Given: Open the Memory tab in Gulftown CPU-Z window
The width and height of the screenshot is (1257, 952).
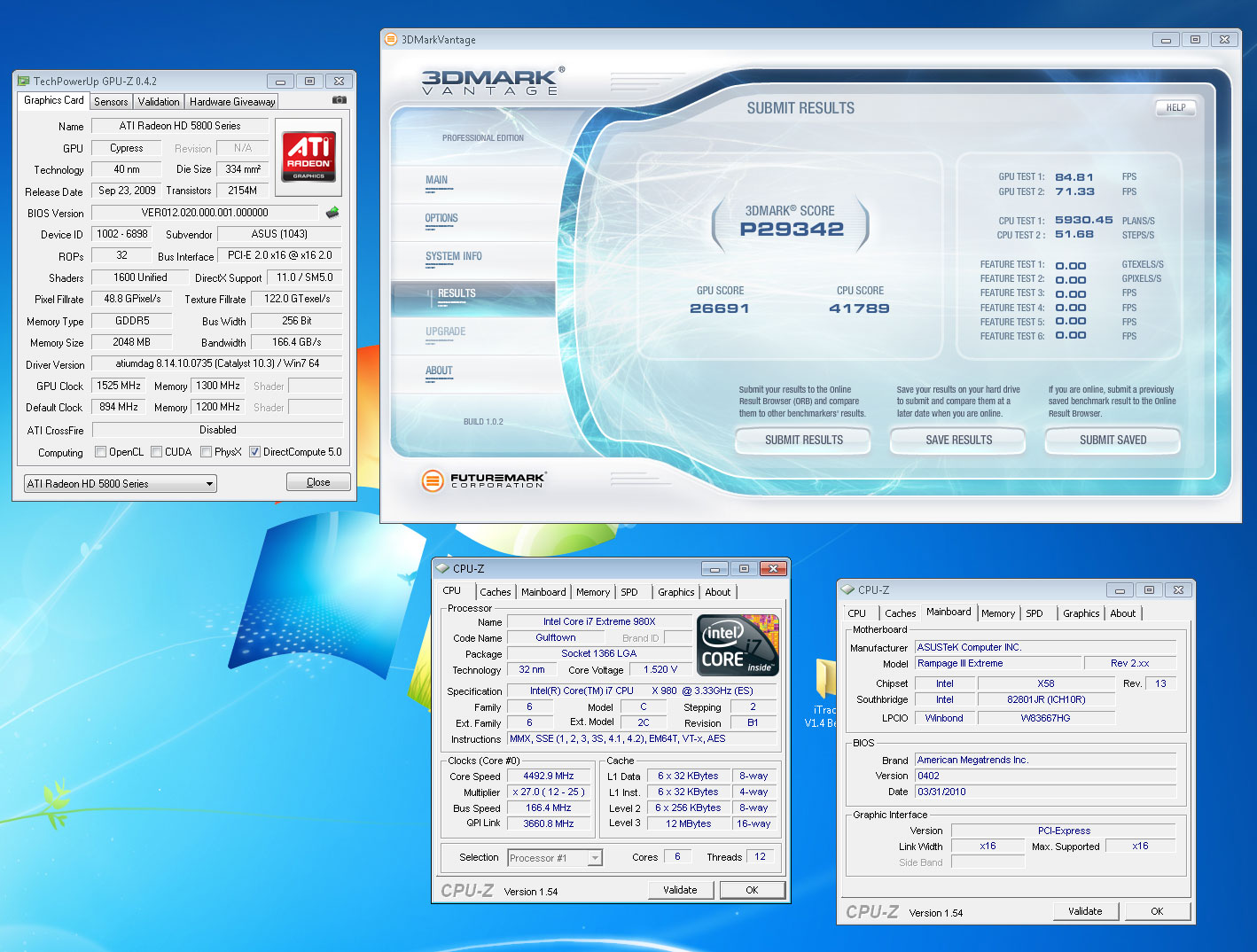Looking at the screenshot, I should [592, 592].
